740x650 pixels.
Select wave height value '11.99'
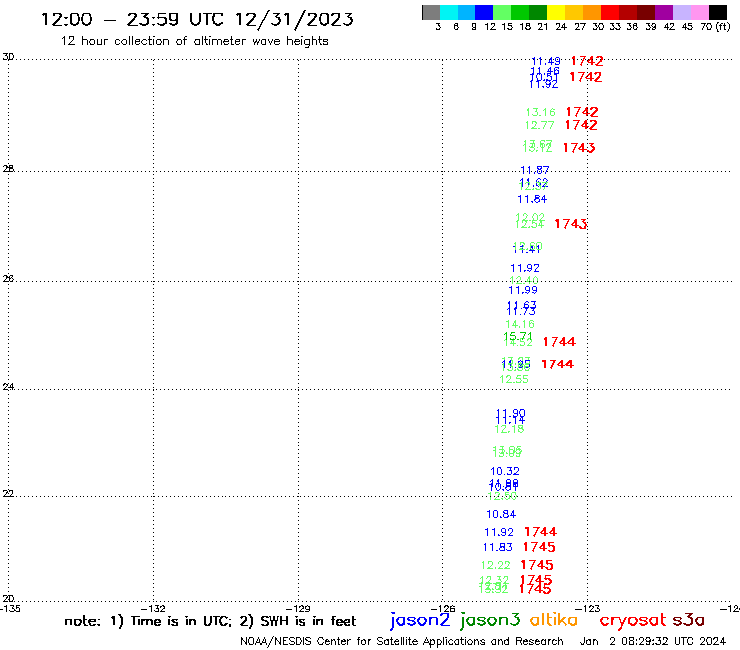click(x=522, y=290)
